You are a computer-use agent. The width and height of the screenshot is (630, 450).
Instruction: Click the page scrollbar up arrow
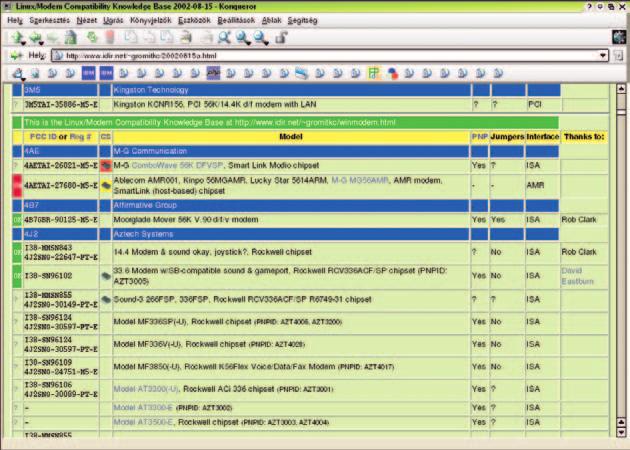click(x=621, y=89)
